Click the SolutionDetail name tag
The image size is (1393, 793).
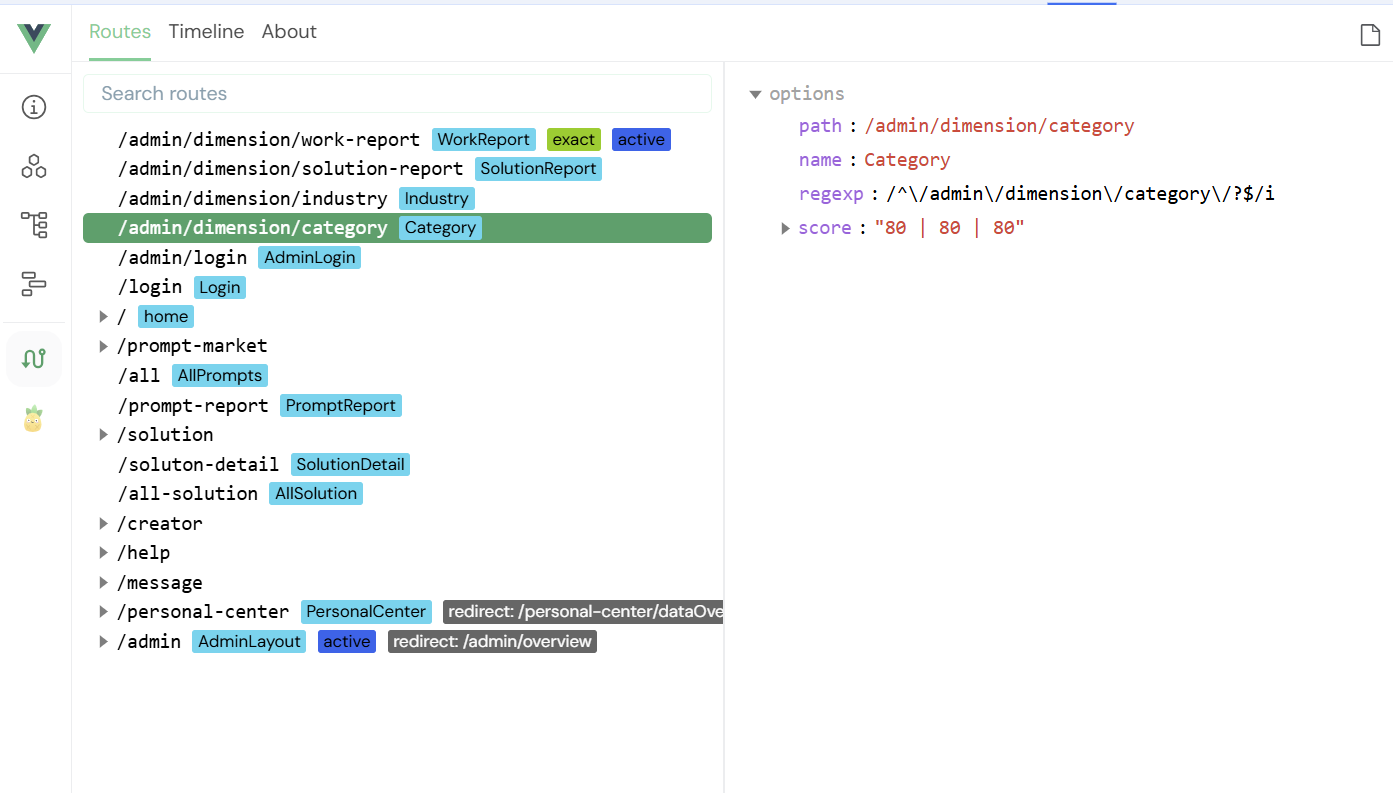(x=350, y=465)
